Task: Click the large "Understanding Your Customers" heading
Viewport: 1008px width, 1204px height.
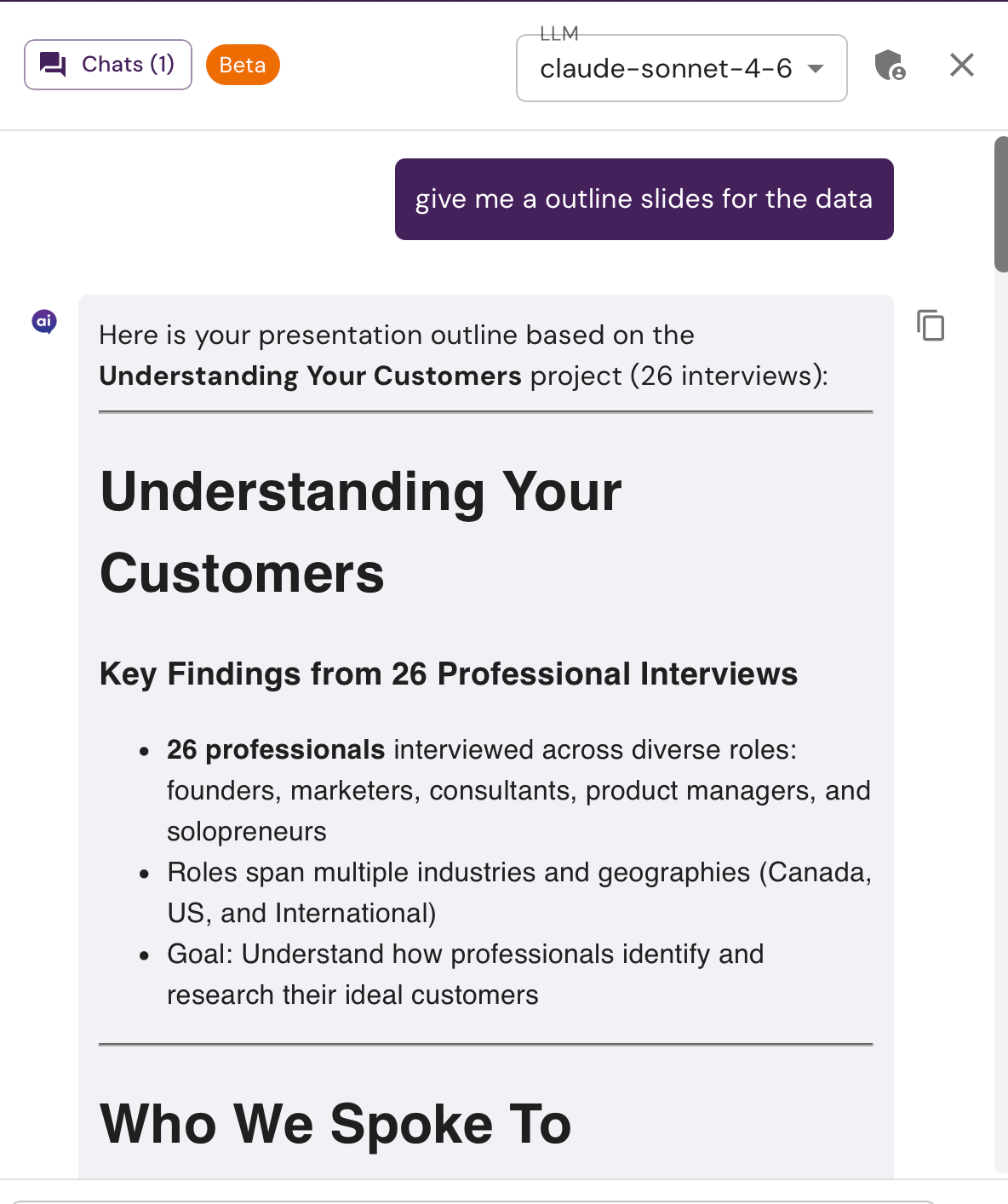Action: click(x=361, y=532)
